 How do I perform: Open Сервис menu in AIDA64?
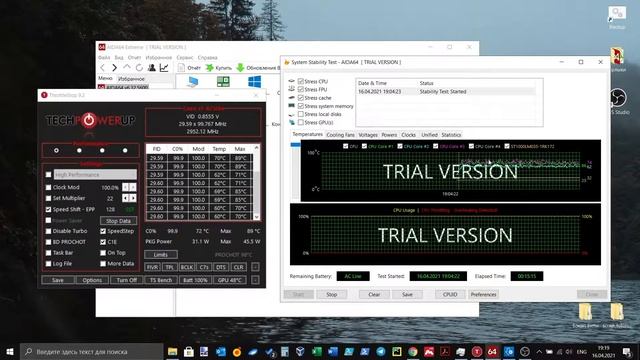point(185,58)
